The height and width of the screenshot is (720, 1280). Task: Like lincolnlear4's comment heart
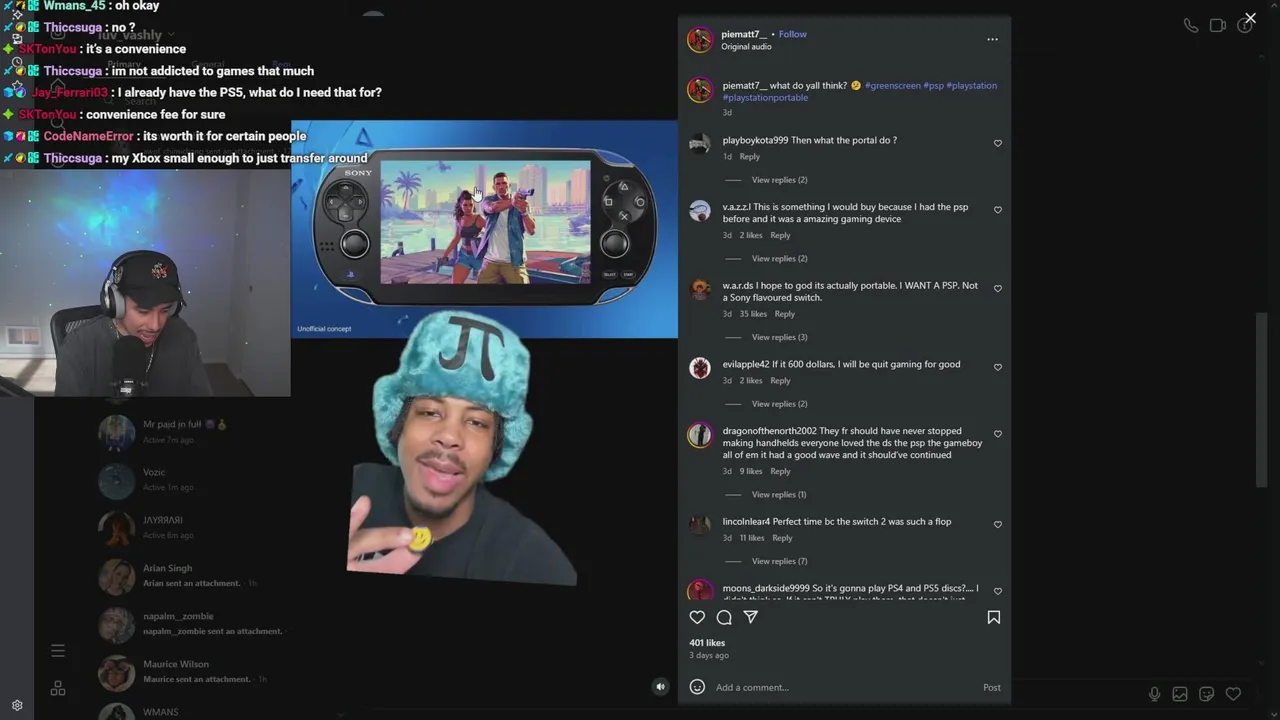[x=998, y=524]
